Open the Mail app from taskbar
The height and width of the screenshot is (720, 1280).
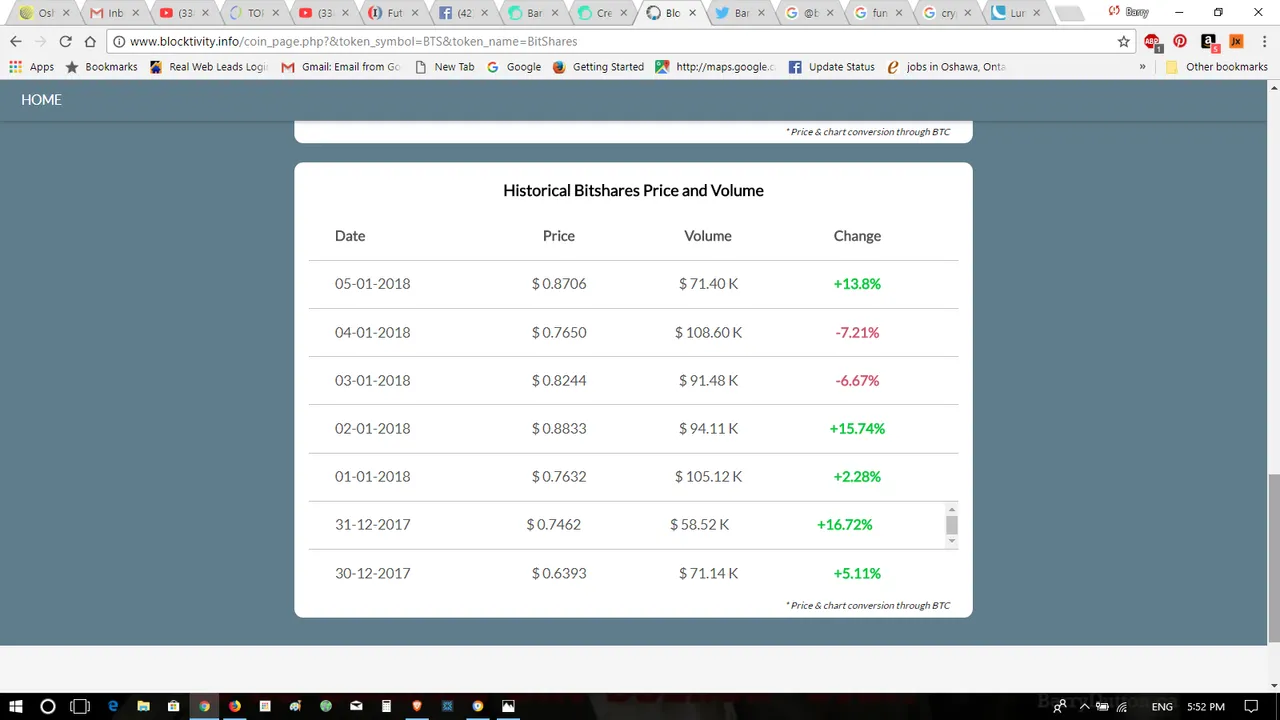point(356,706)
